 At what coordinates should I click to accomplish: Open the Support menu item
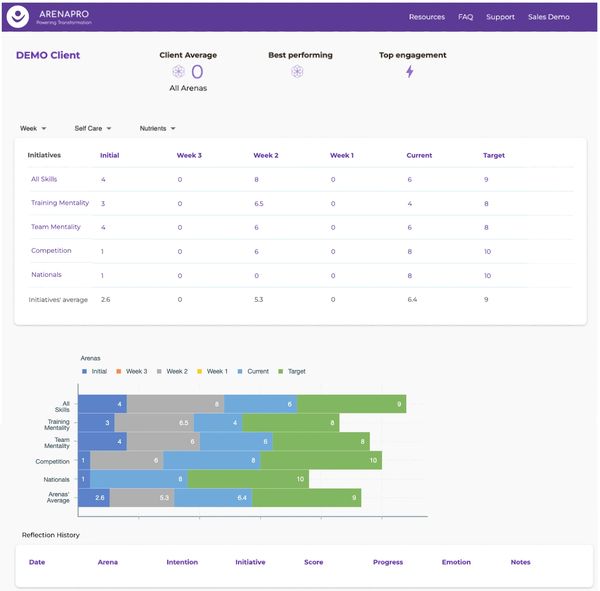coord(500,17)
